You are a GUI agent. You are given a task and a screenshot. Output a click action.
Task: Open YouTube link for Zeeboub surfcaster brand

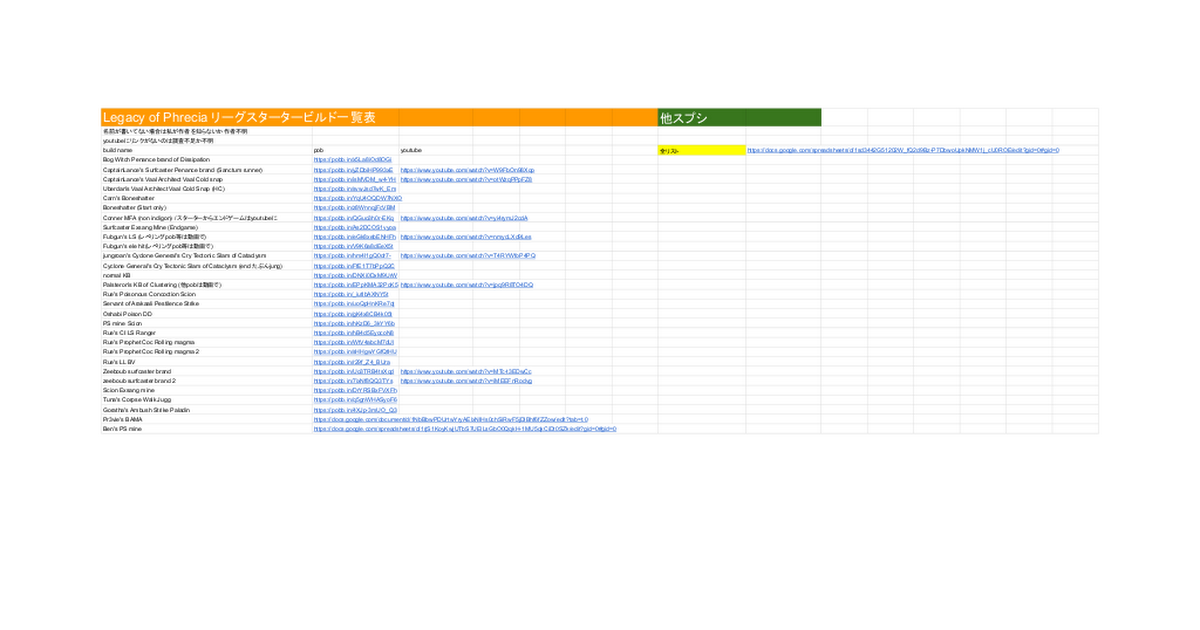tap(466, 371)
